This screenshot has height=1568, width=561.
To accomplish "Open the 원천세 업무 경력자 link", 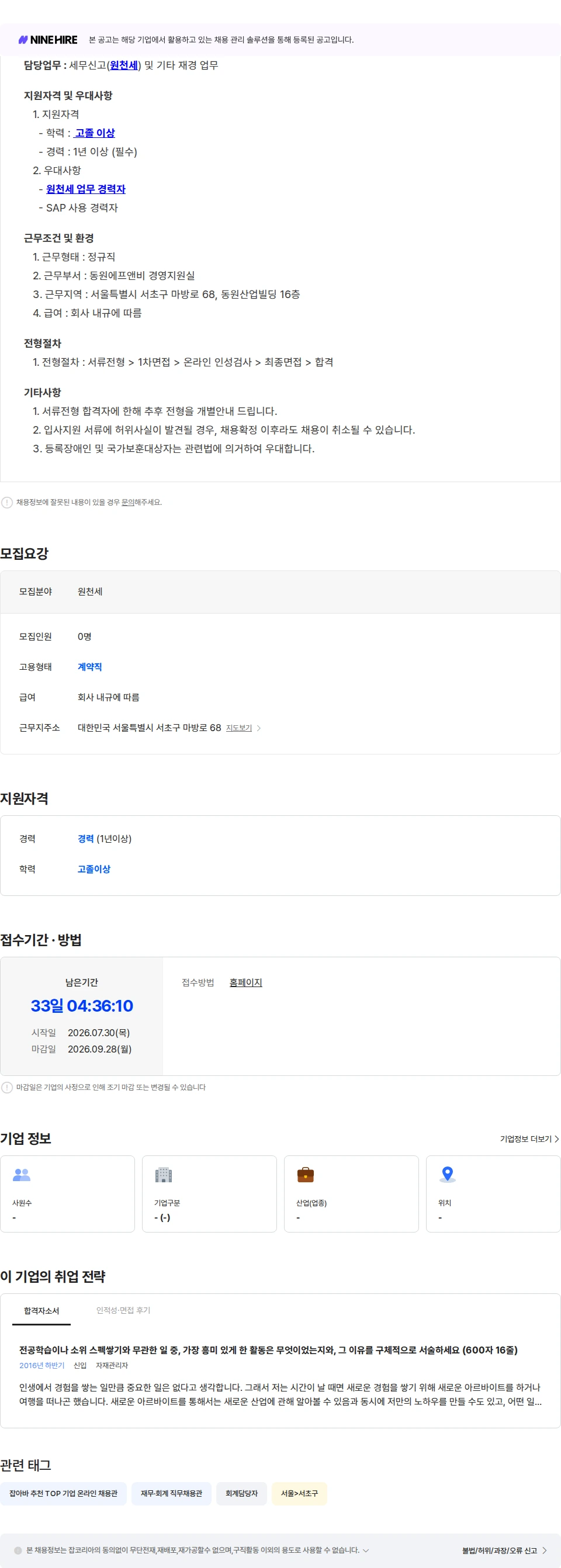I will [86, 189].
